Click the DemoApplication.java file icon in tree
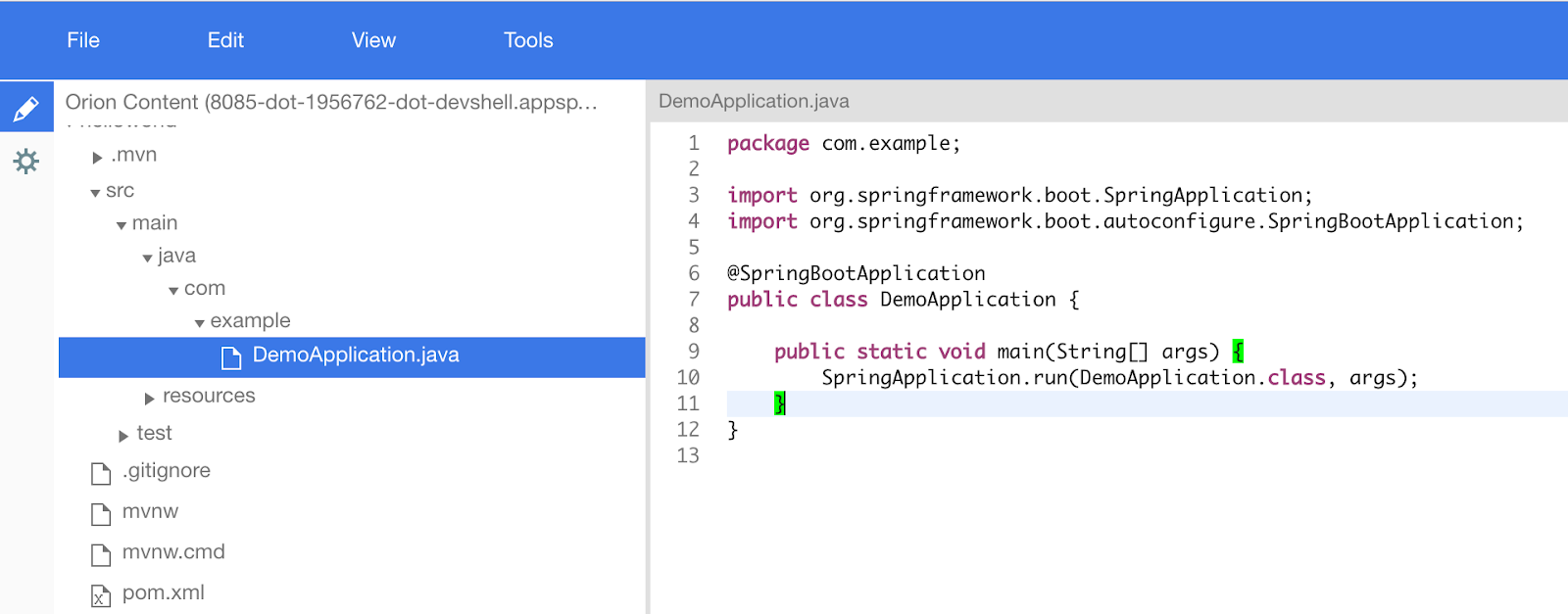Screen dimensions: 1568x614 click(x=231, y=357)
